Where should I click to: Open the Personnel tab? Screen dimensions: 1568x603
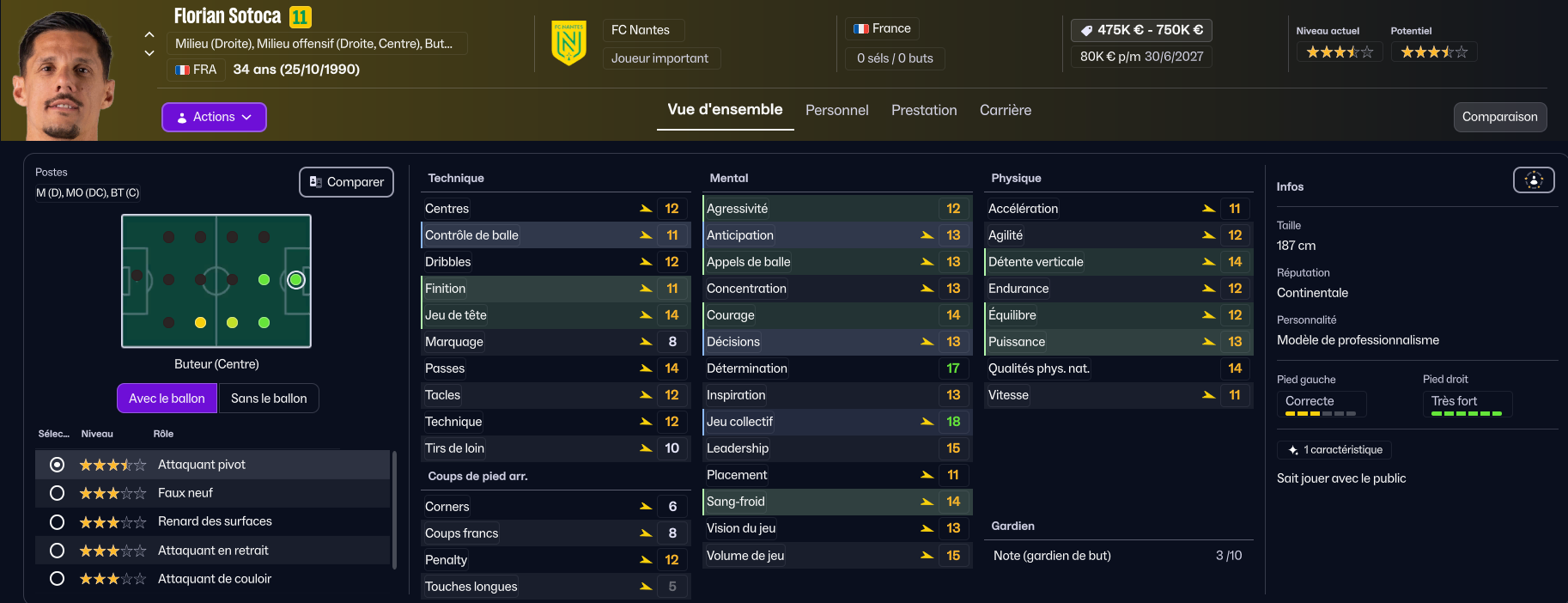(836, 111)
